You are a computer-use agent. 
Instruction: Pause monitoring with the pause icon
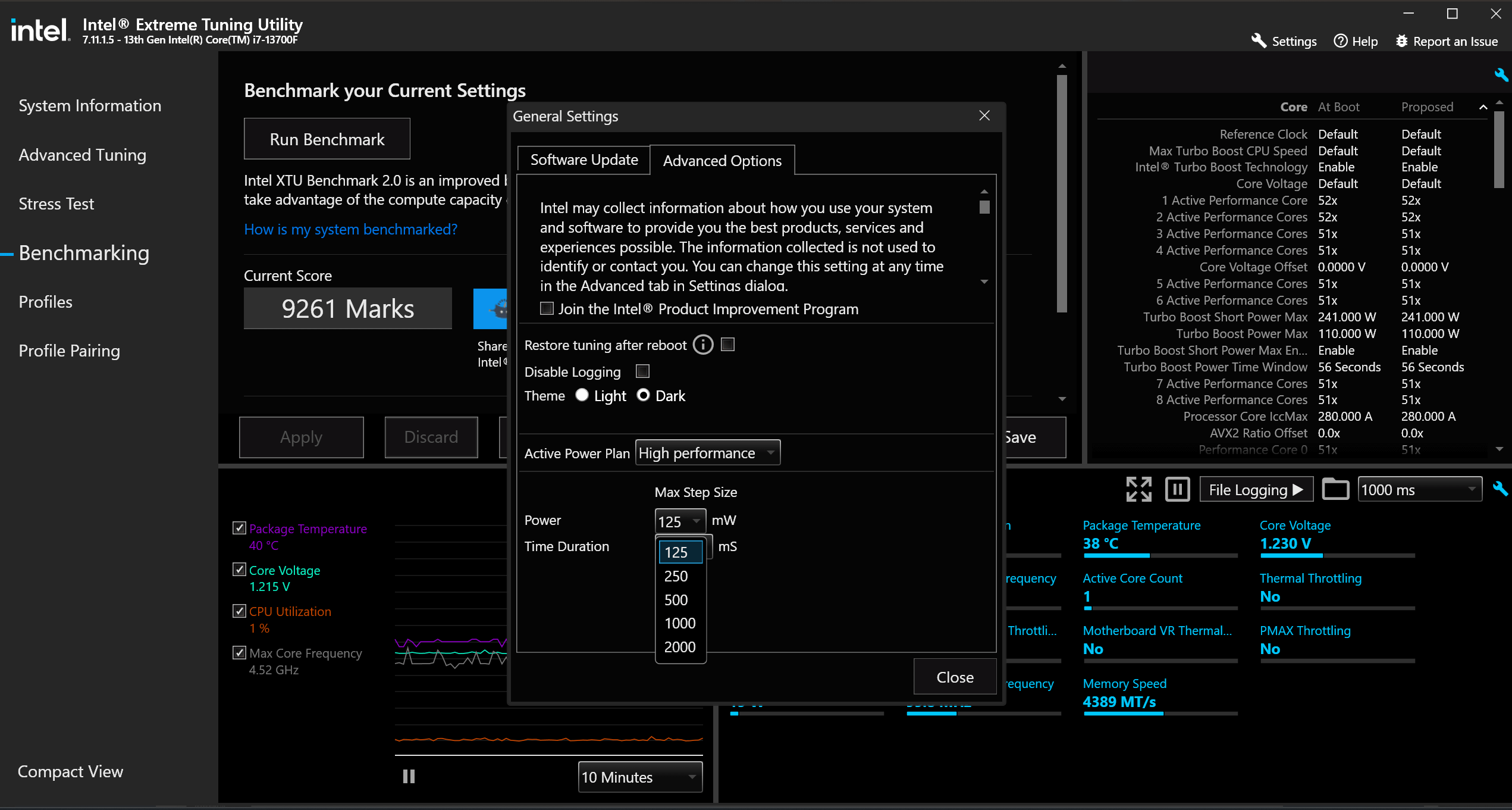[x=1177, y=490]
